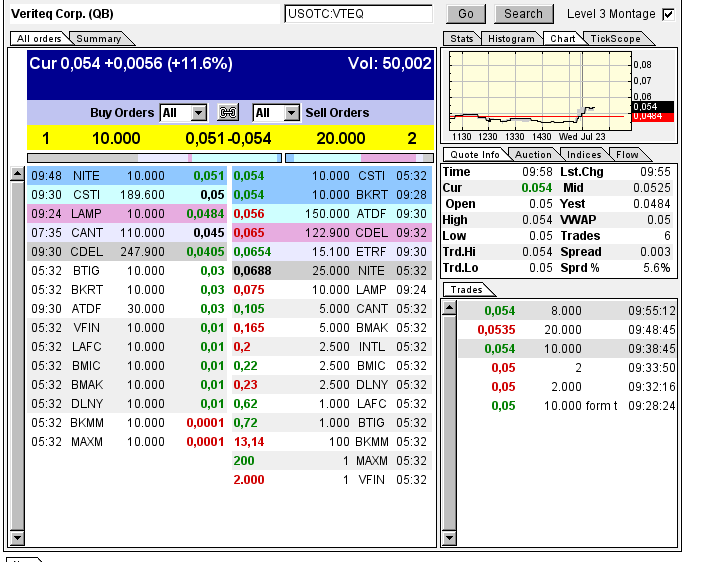Open the Buy Orders filter dropdown
The height and width of the screenshot is (562, 712).
(197, 113)
